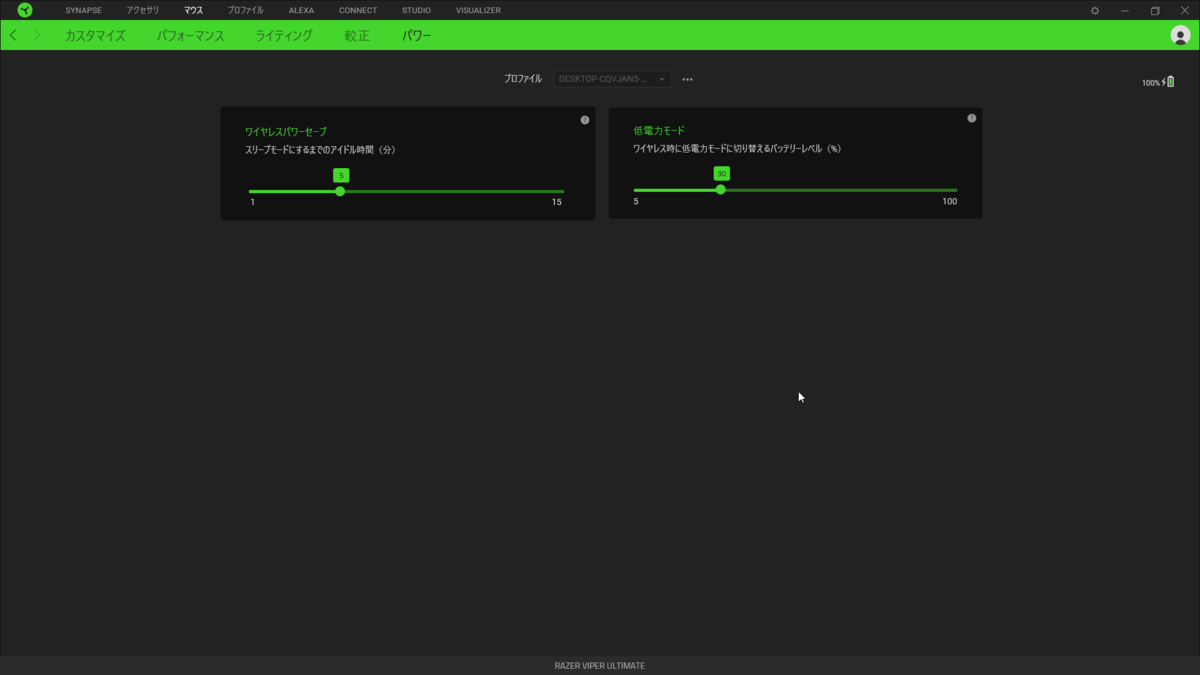Open the プロファイル top tab
Screen dimensions: 1200x675
245,10
